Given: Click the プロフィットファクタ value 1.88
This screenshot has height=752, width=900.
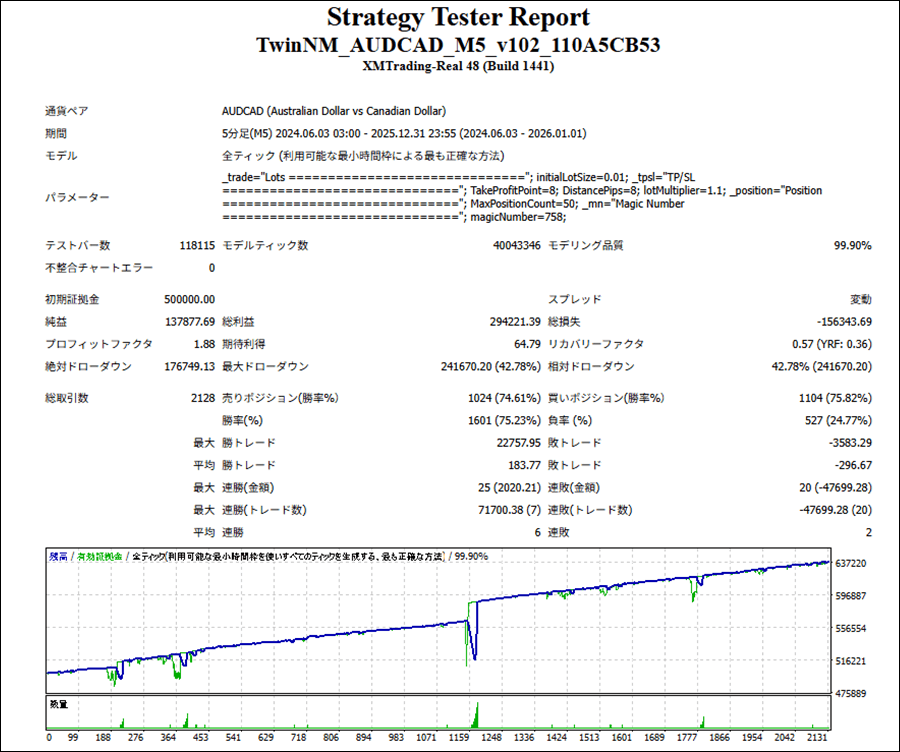Looking at the screenshot, I should [x=204, y=343].
